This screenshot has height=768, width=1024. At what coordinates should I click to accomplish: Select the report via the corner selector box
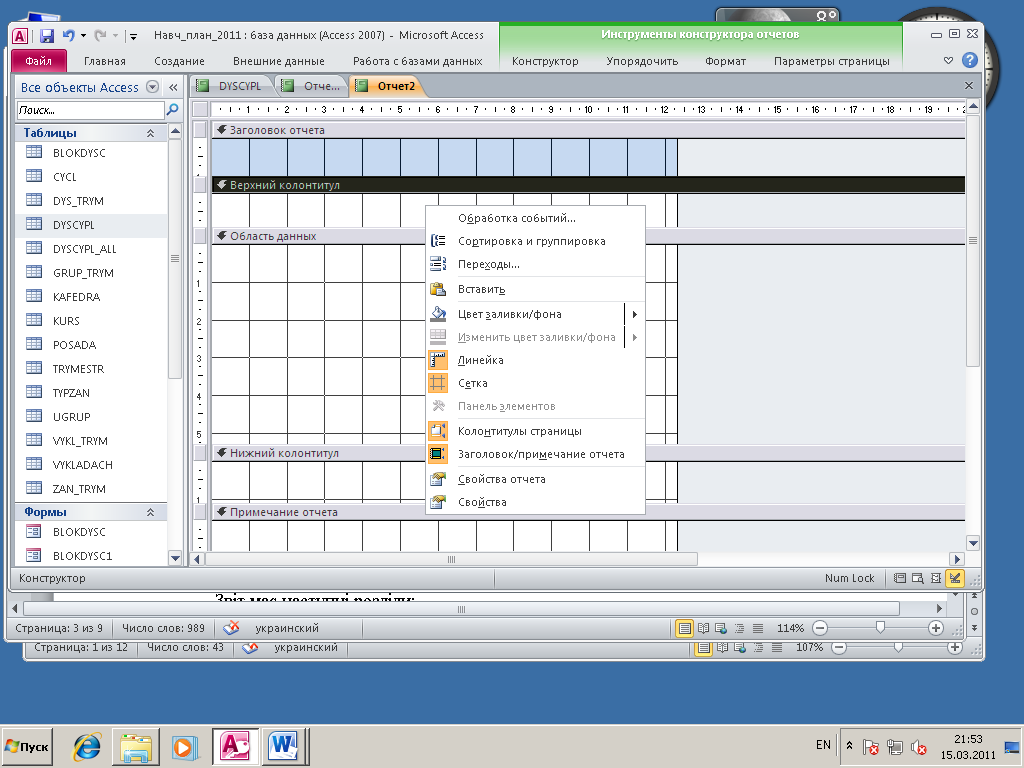coord(200,109)
